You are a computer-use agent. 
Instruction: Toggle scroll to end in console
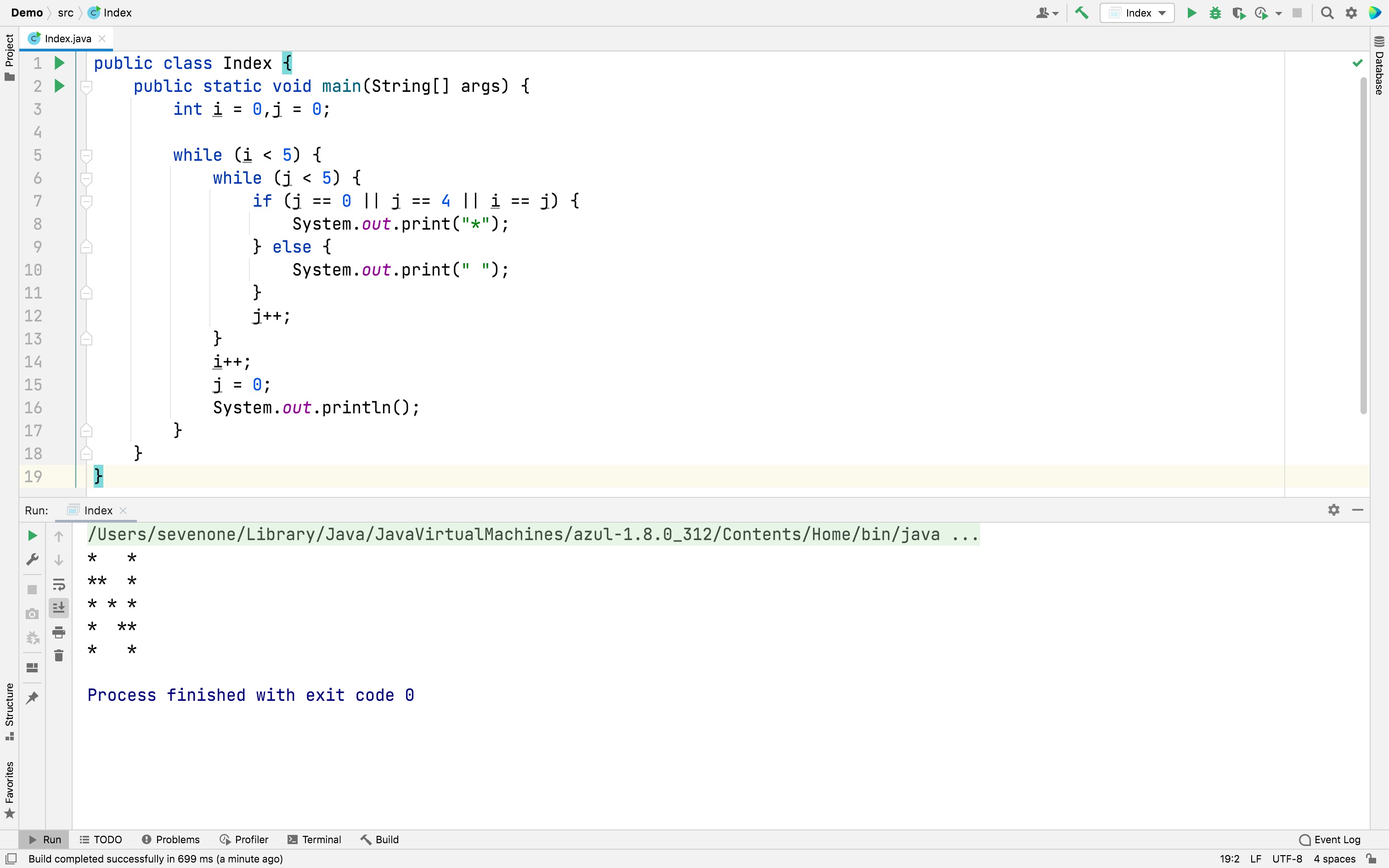[x=58, y=607]
